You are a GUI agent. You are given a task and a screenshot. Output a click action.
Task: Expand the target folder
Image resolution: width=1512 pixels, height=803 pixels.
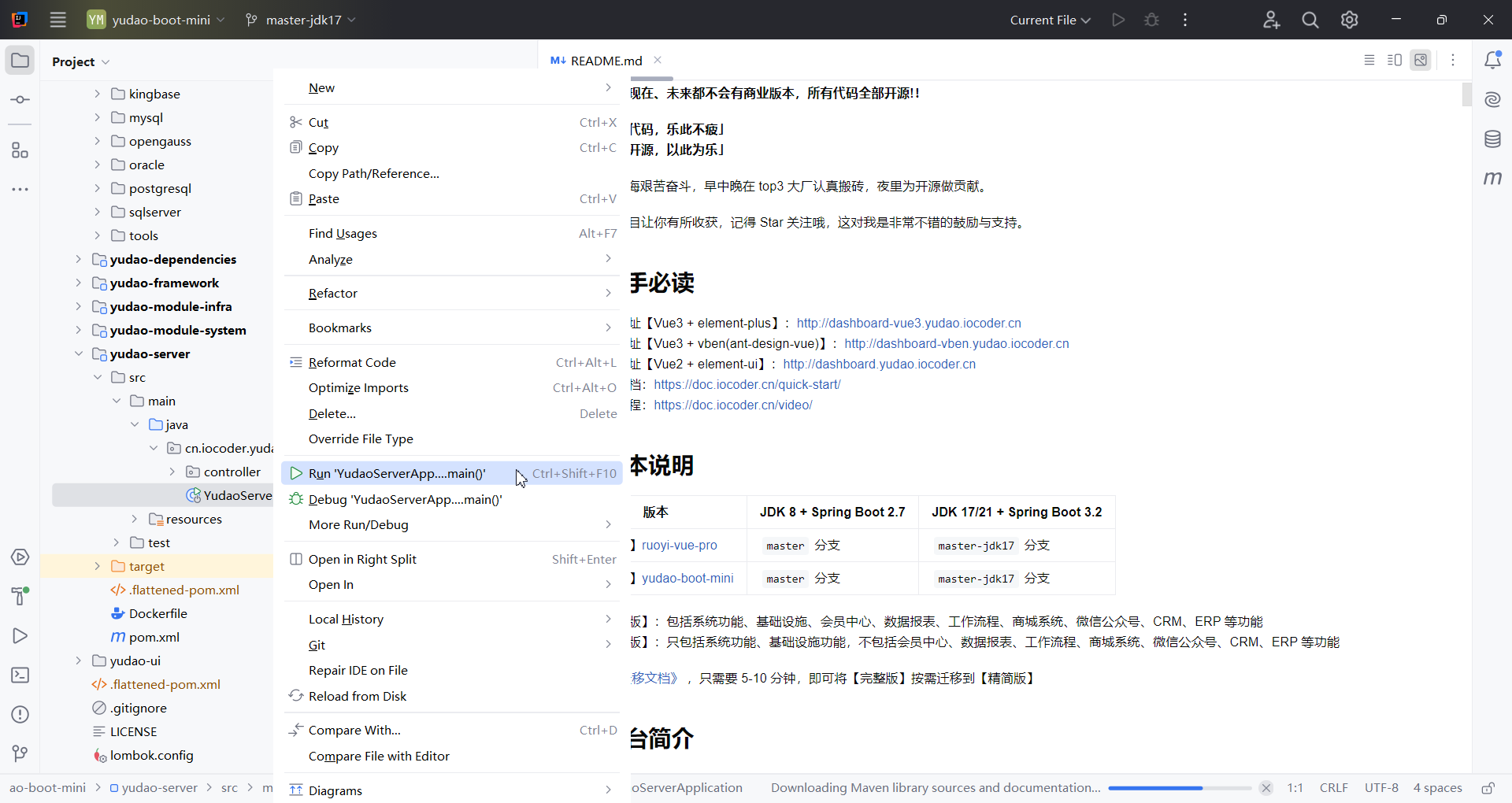(97, 566)
